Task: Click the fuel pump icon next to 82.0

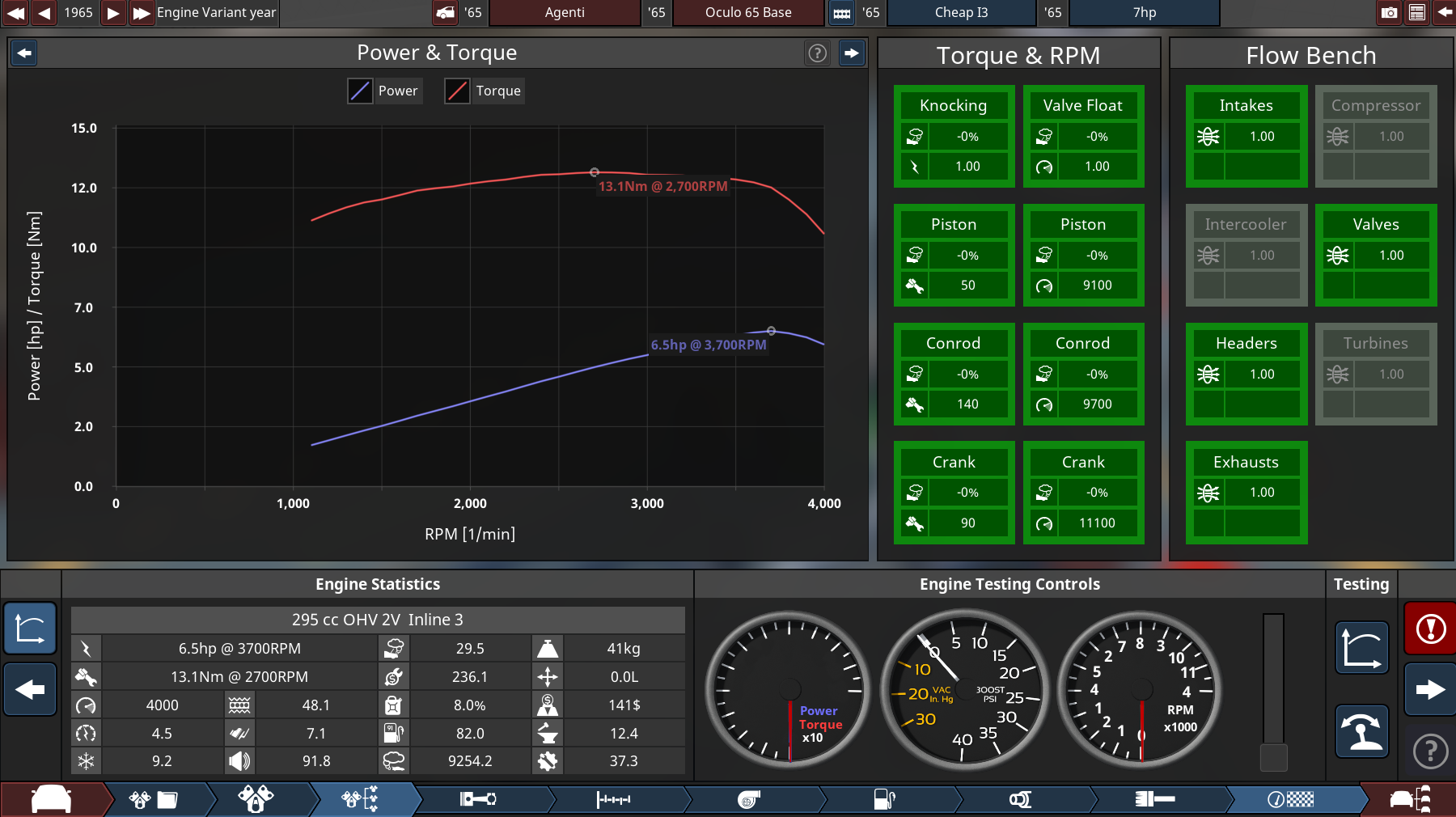Action: tap(393, 733)
